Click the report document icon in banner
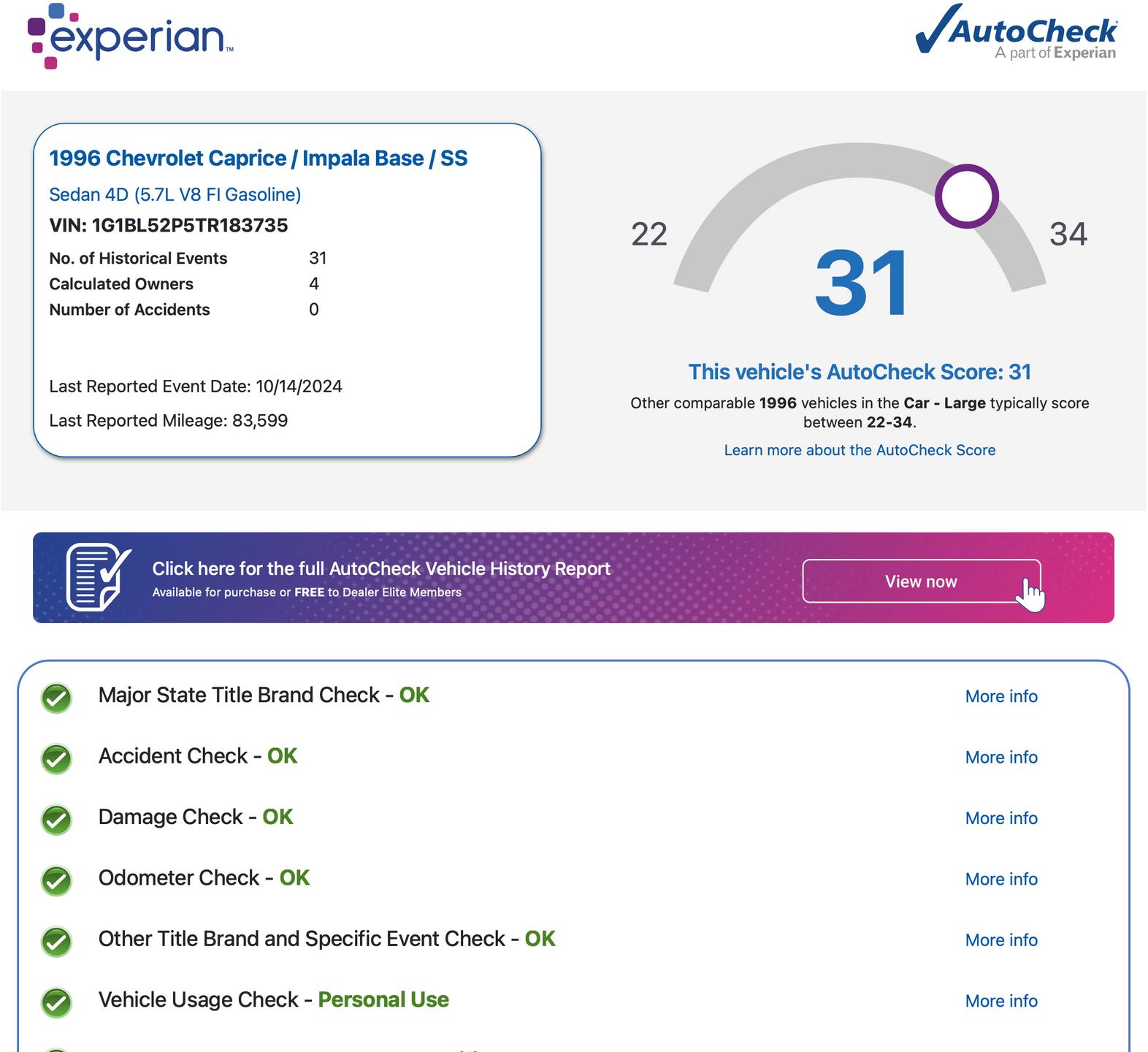 pos(99,576)
